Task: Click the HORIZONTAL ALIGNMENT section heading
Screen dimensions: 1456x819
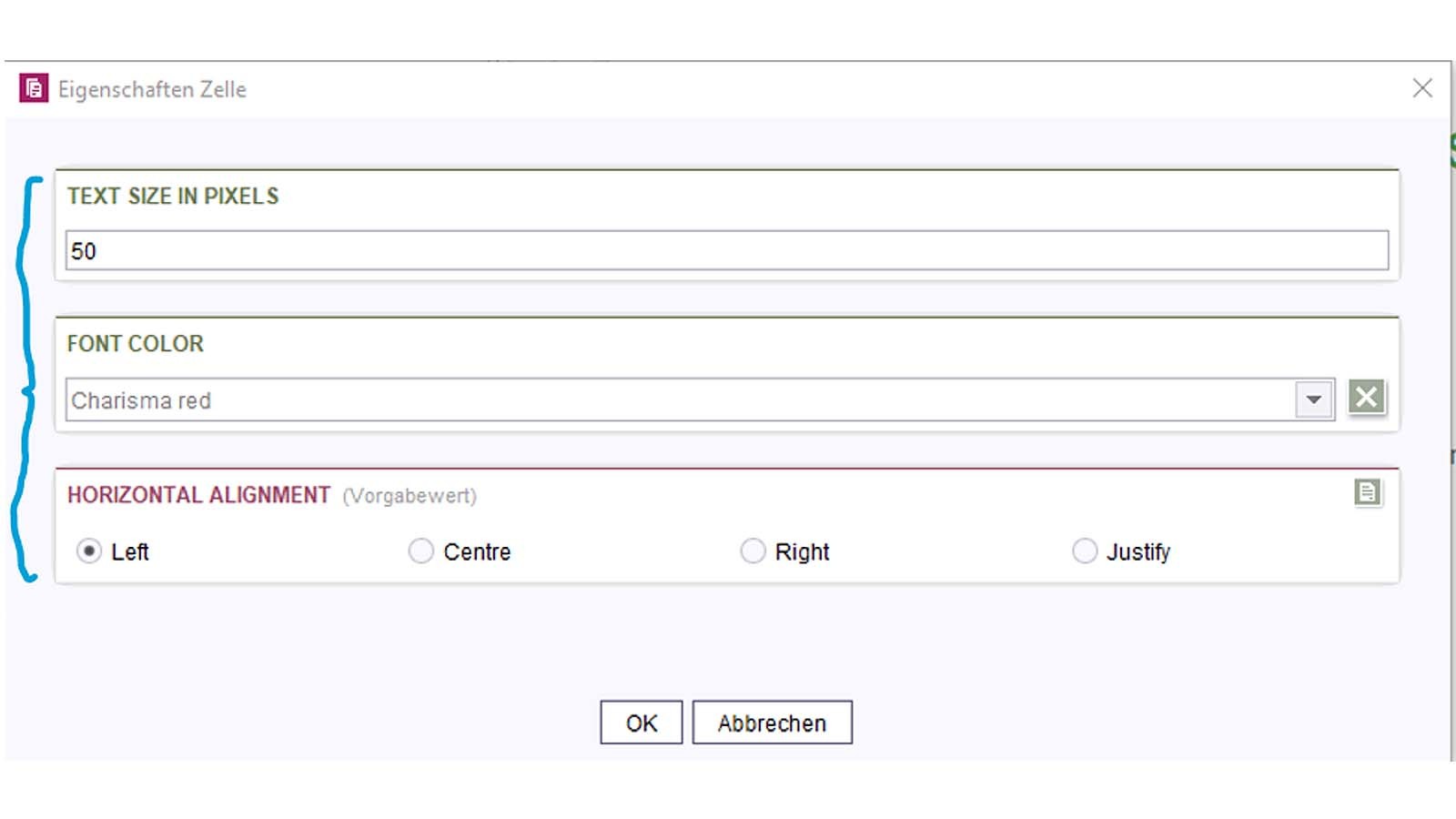Action: click(x=198, y=495)
